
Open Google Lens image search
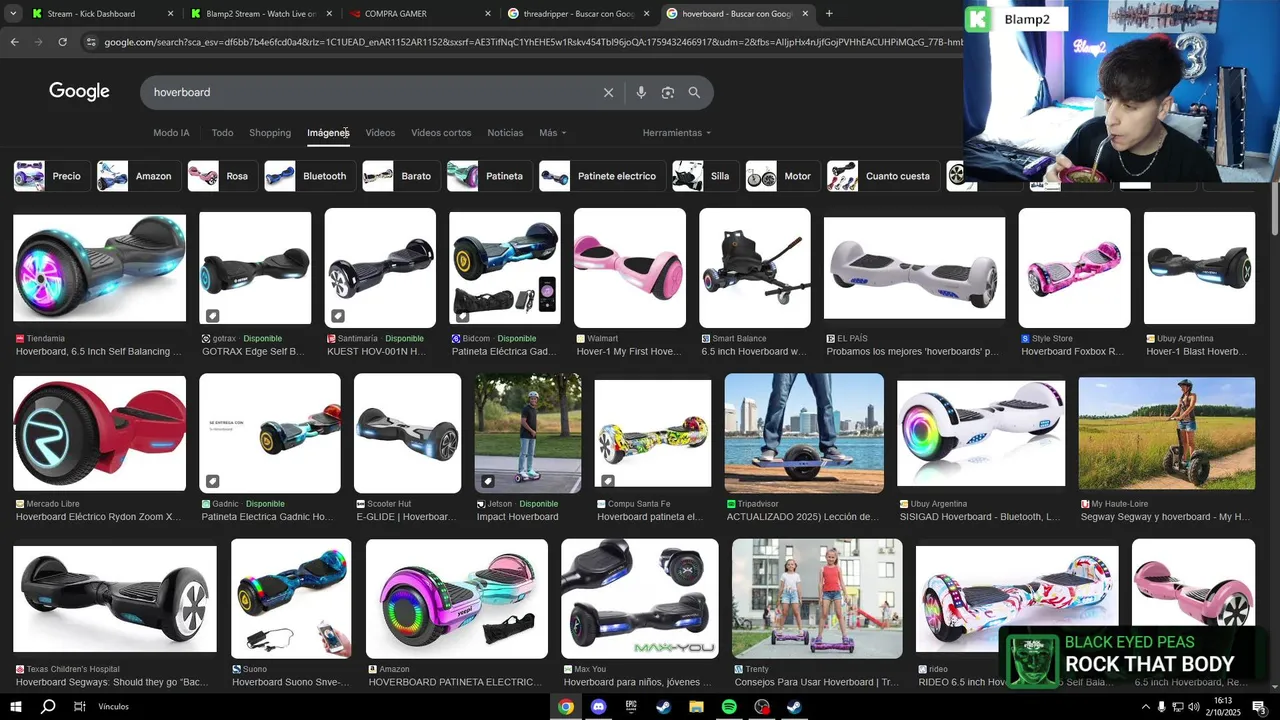(x=667, y=92)
